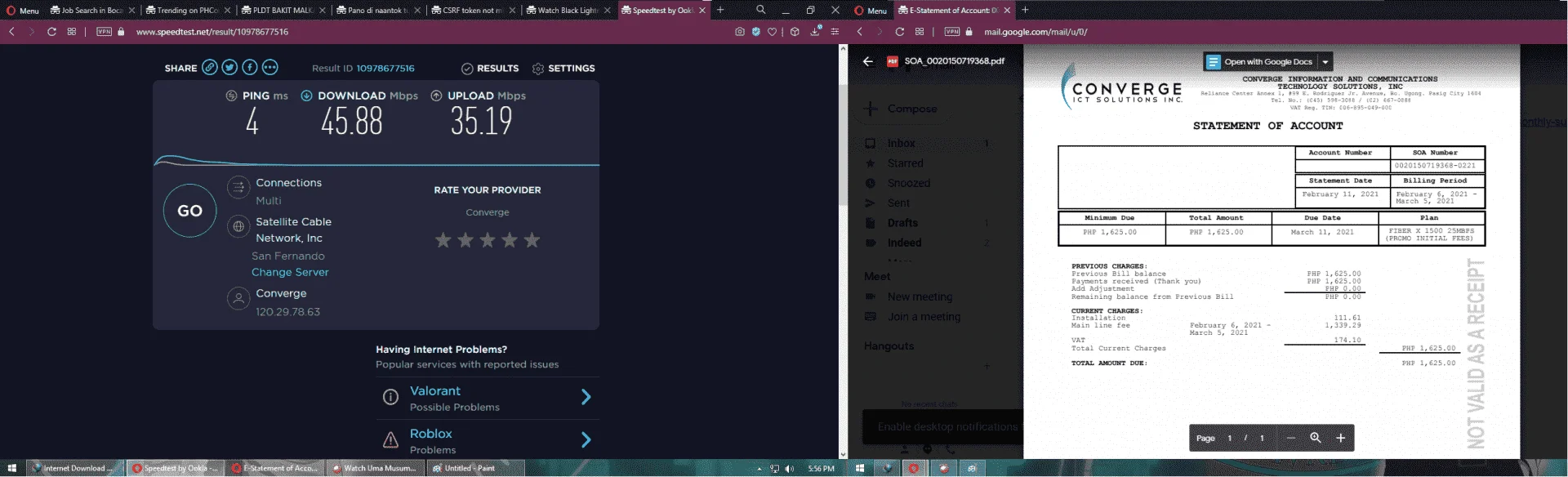Click the user icon beside Converge ISP
This screenshot has height=477, width=1568.
click(x=238, y=298)
